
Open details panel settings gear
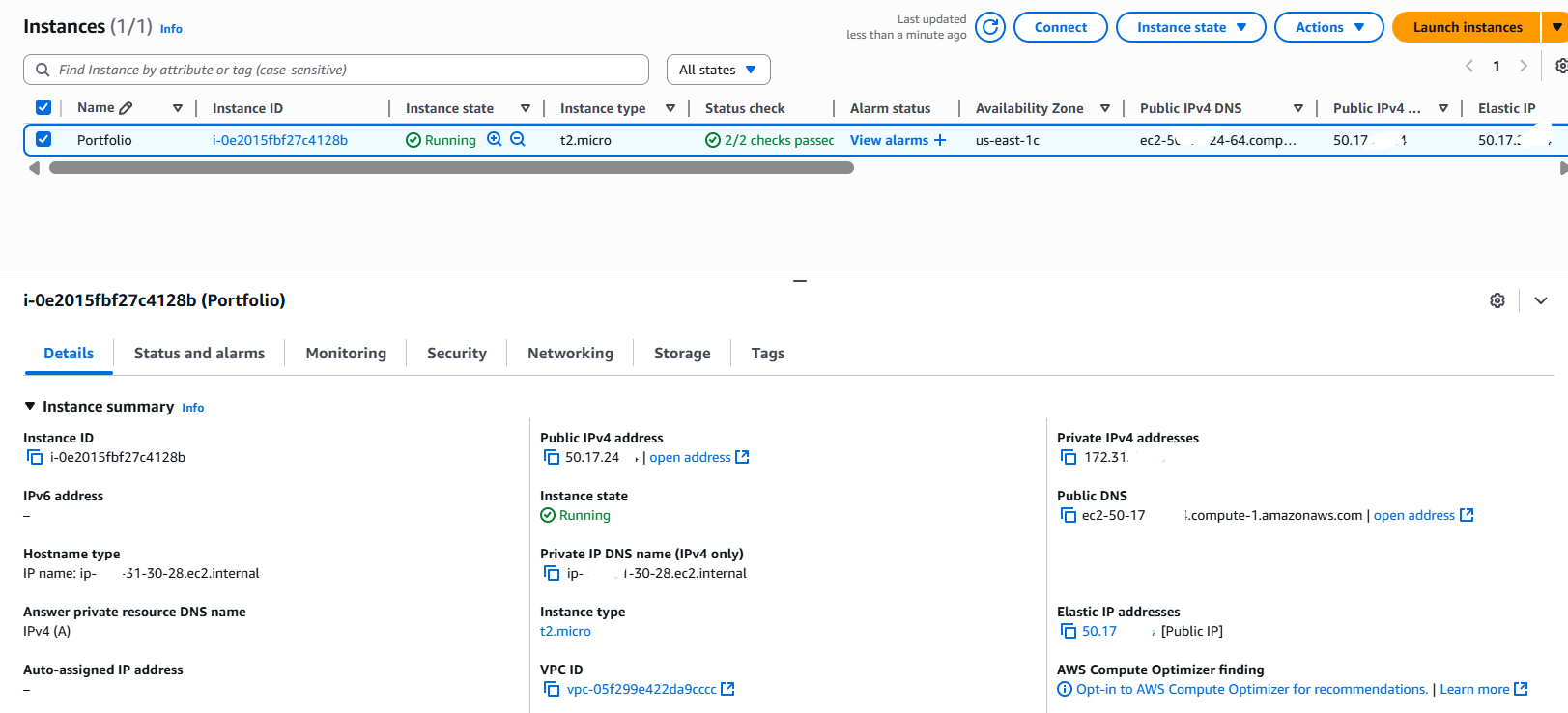click(x=1497, y=300)
